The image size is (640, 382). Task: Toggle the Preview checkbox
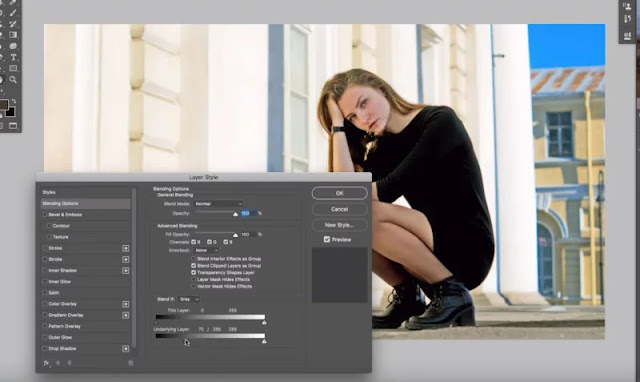327,240
